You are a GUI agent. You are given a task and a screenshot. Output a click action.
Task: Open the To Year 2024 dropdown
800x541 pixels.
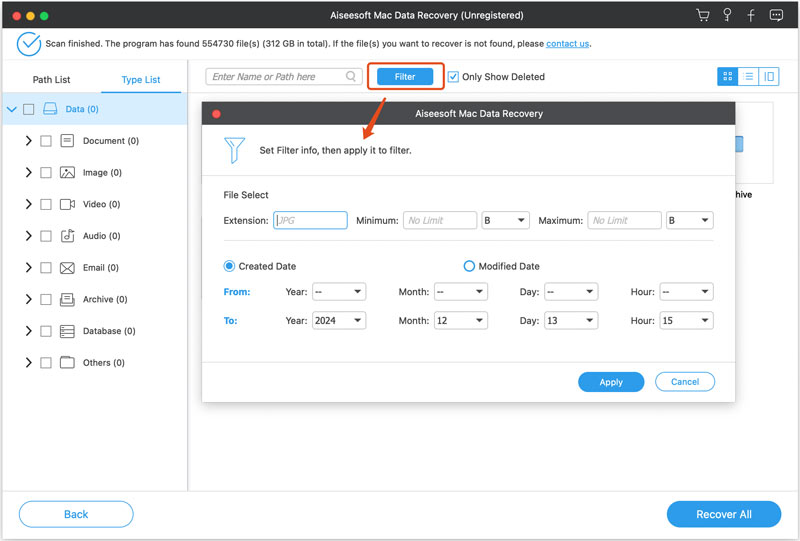tap(339, 321)
